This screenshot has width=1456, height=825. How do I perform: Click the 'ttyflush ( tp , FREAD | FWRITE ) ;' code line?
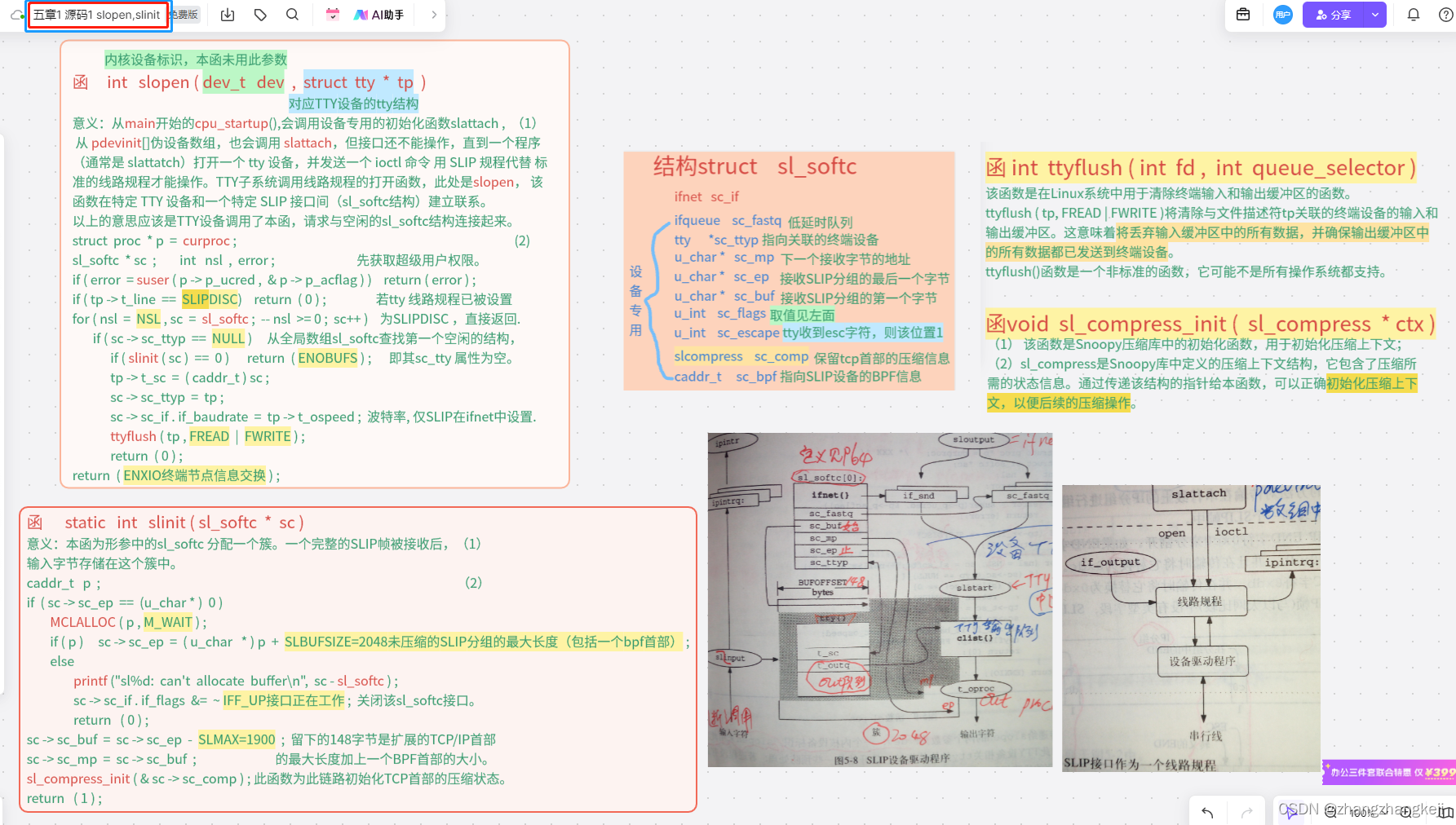tap(207, 436)
